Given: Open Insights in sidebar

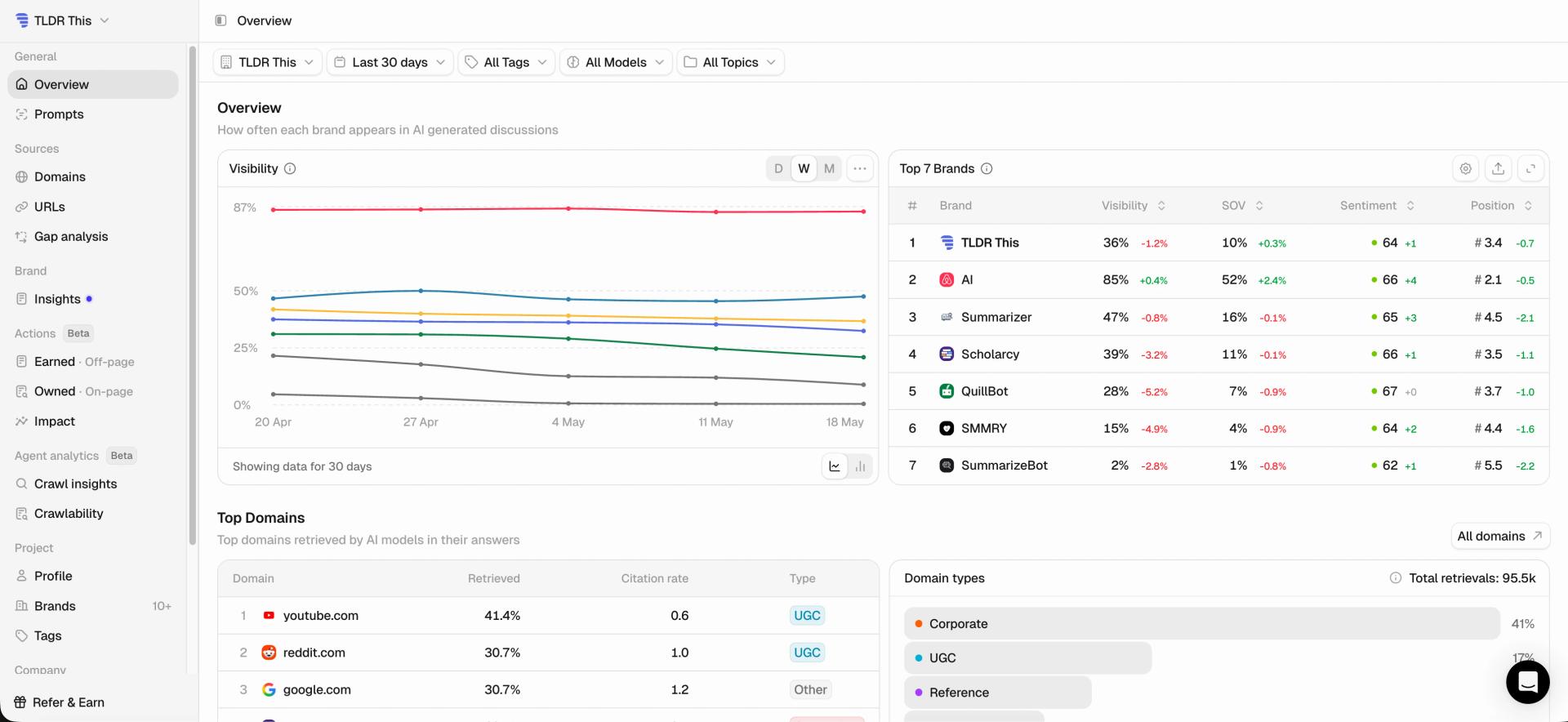Looking at the screenshot, I should (x=93, y=299).
